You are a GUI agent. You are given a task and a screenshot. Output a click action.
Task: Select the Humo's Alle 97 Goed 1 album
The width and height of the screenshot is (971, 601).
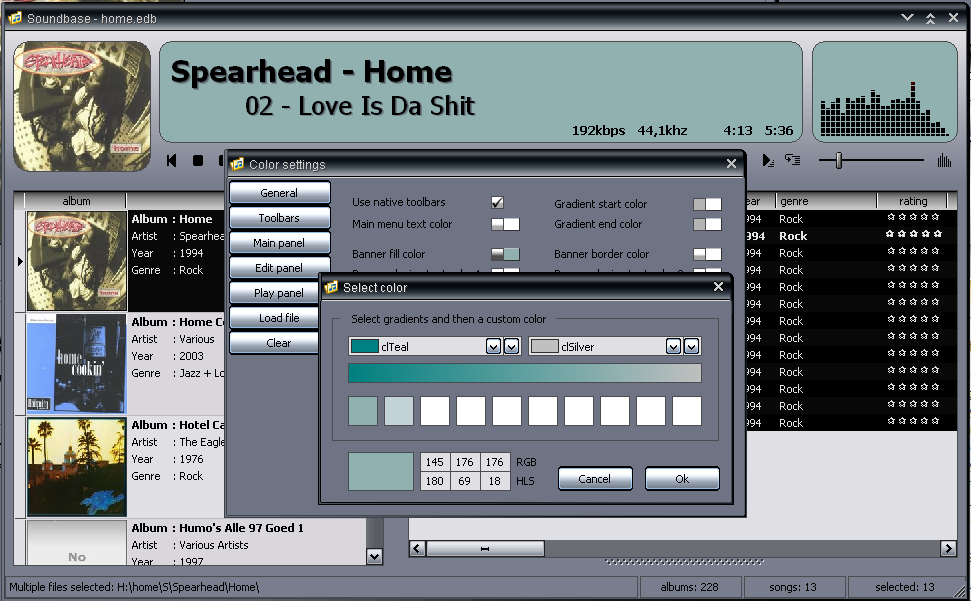[217, 528]
